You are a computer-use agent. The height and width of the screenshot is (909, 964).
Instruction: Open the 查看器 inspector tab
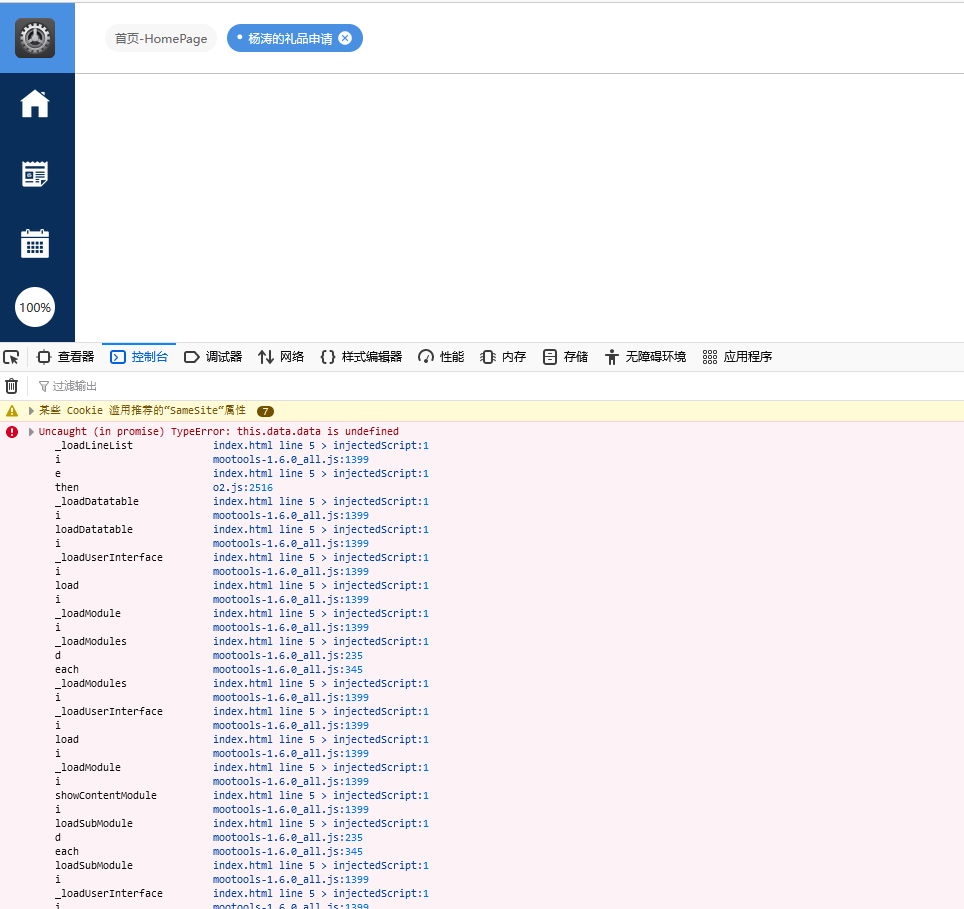(66, 357)
